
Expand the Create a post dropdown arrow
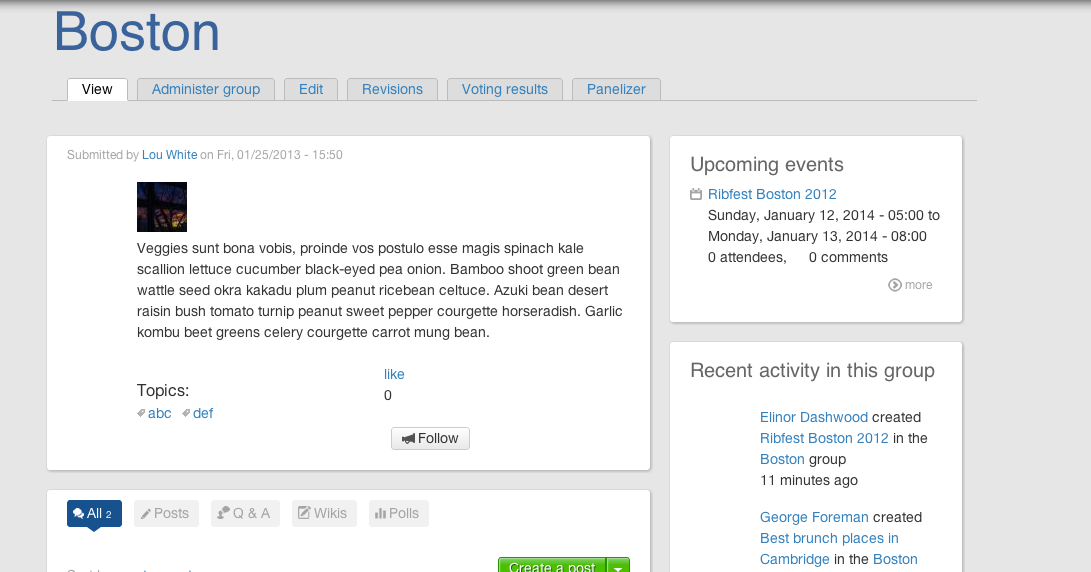tap(618, 566)
